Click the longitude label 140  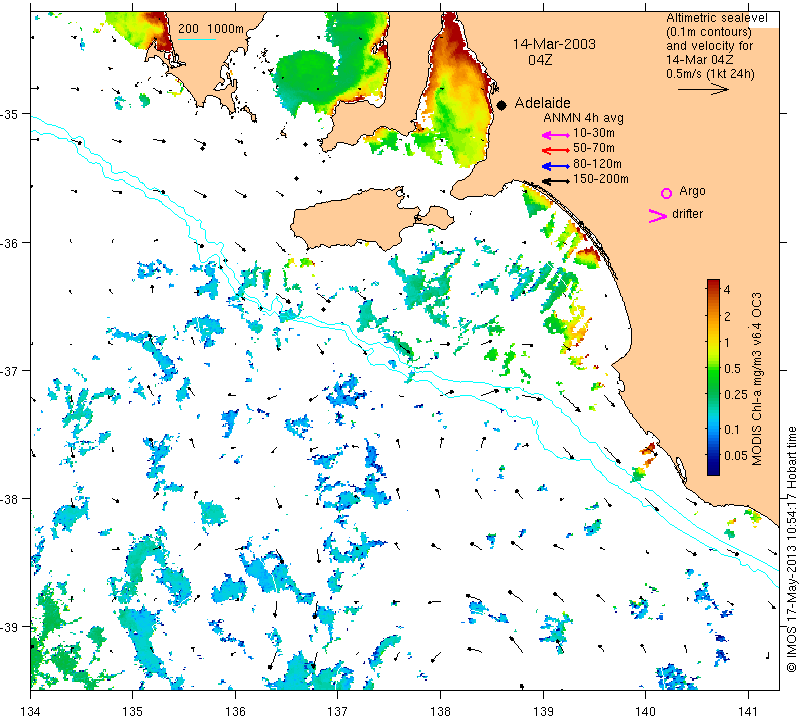pos(645,711)
